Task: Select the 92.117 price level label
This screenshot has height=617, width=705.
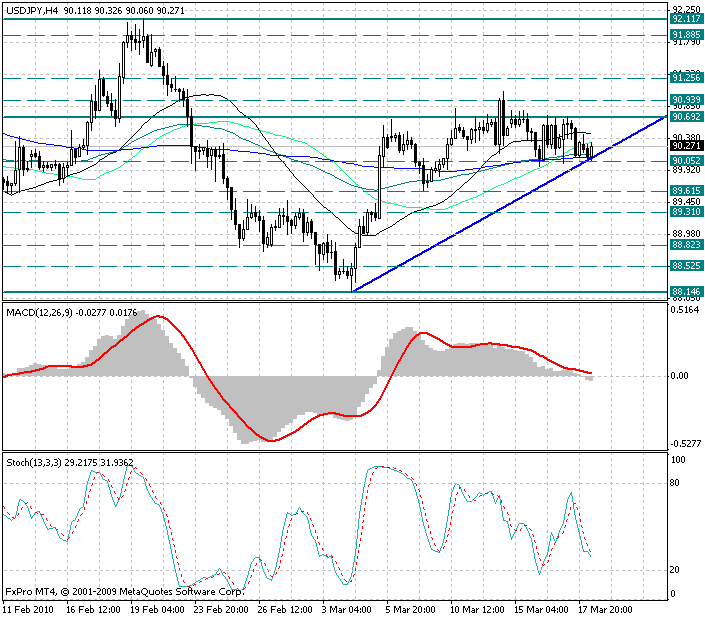Action: click(x=686, y=19)
